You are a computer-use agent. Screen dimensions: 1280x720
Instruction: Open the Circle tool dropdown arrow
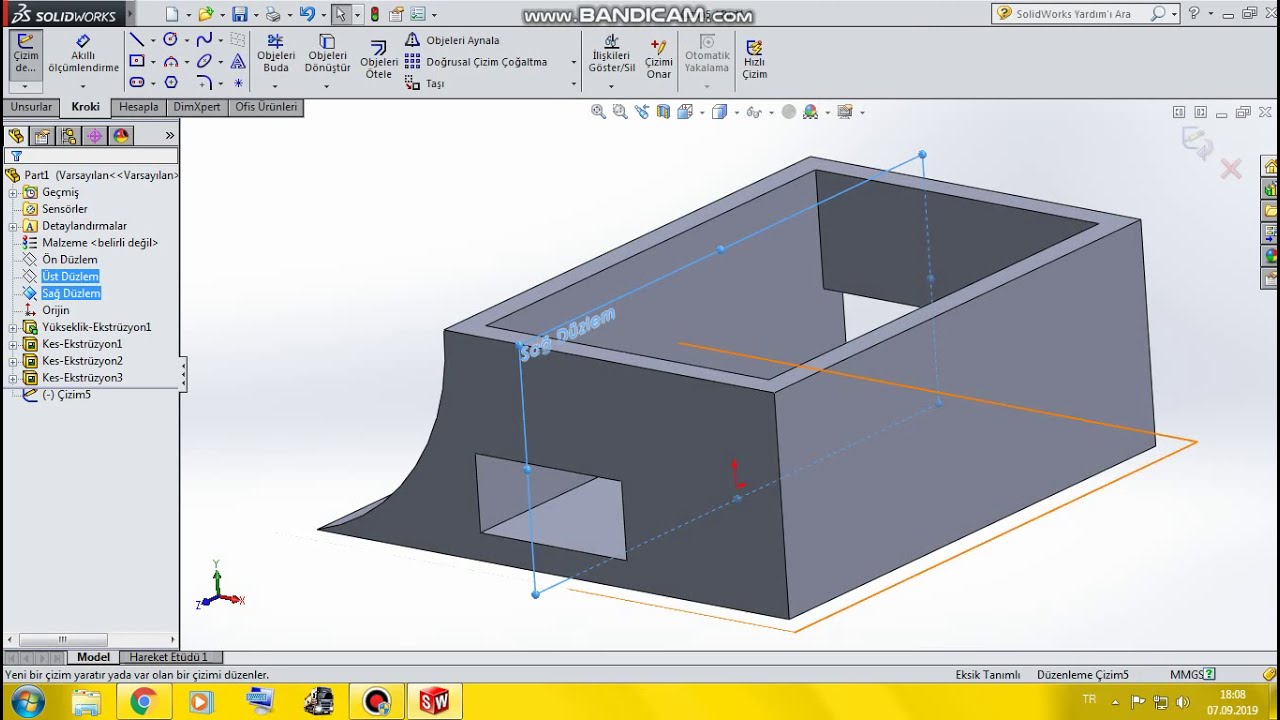click(186, 41)
